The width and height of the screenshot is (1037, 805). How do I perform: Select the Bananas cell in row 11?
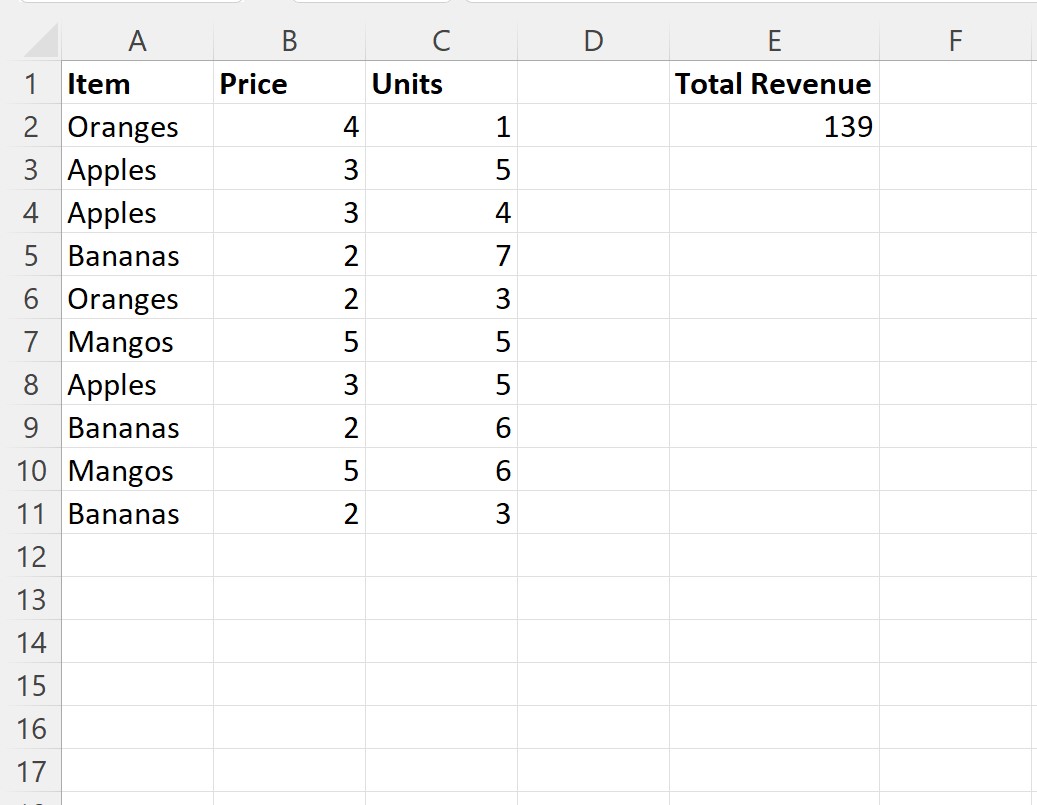point(138,513)
